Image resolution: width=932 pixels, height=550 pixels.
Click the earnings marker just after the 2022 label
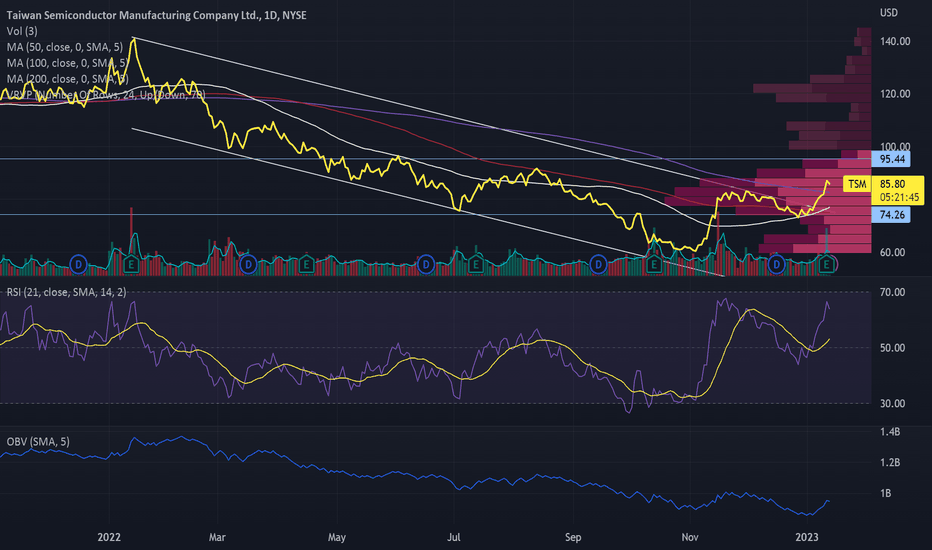(x=131, y=264)
